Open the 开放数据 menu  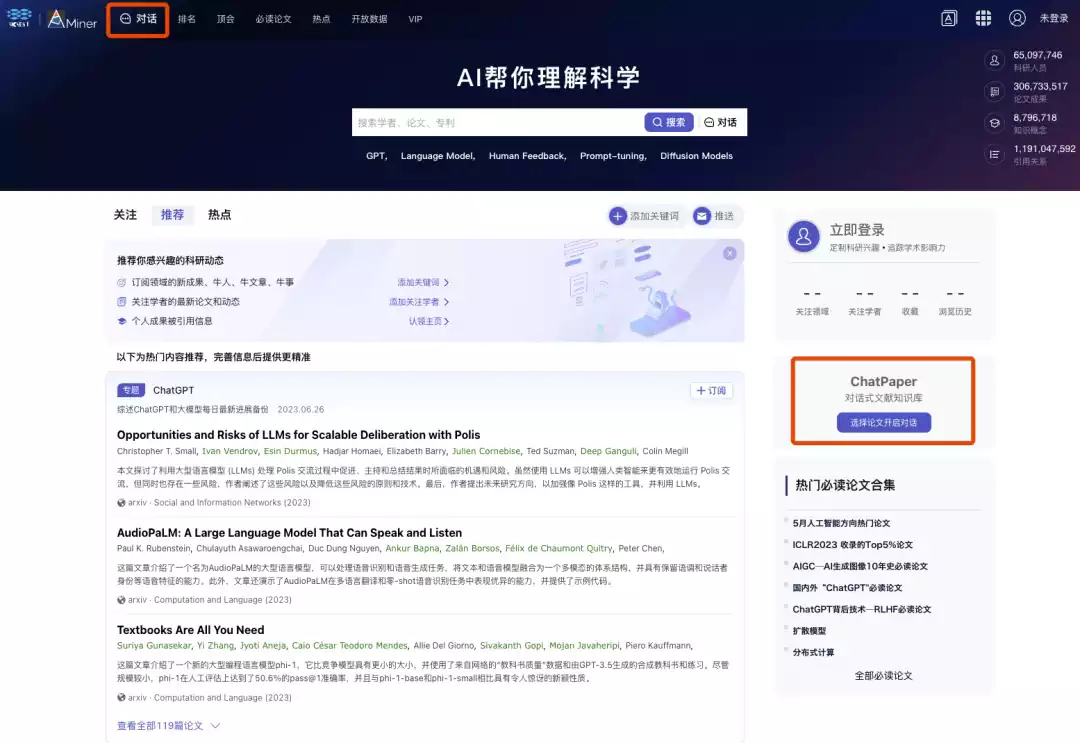[369, 19]
